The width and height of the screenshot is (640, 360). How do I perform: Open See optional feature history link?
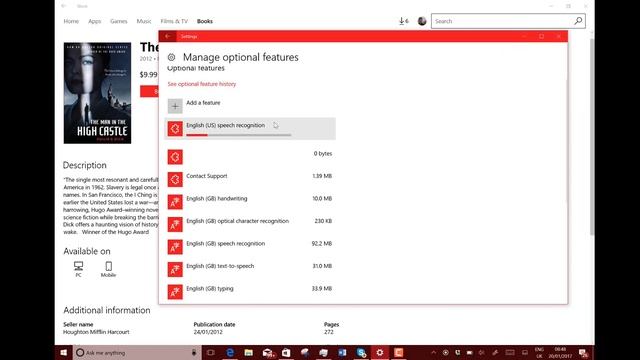[202, 84]
